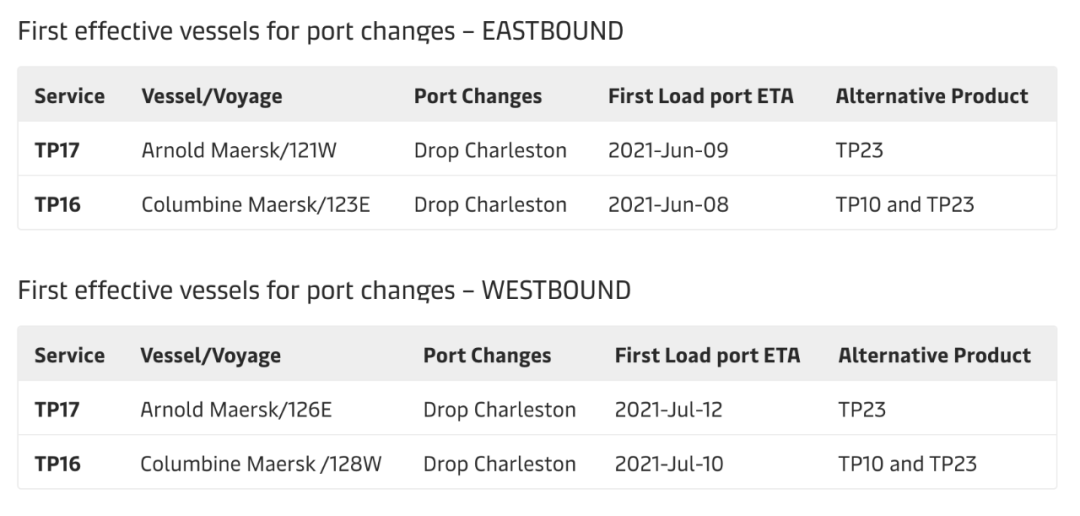
Task: Click TP16 service in the Westbound table
Action: coord(57,463)
